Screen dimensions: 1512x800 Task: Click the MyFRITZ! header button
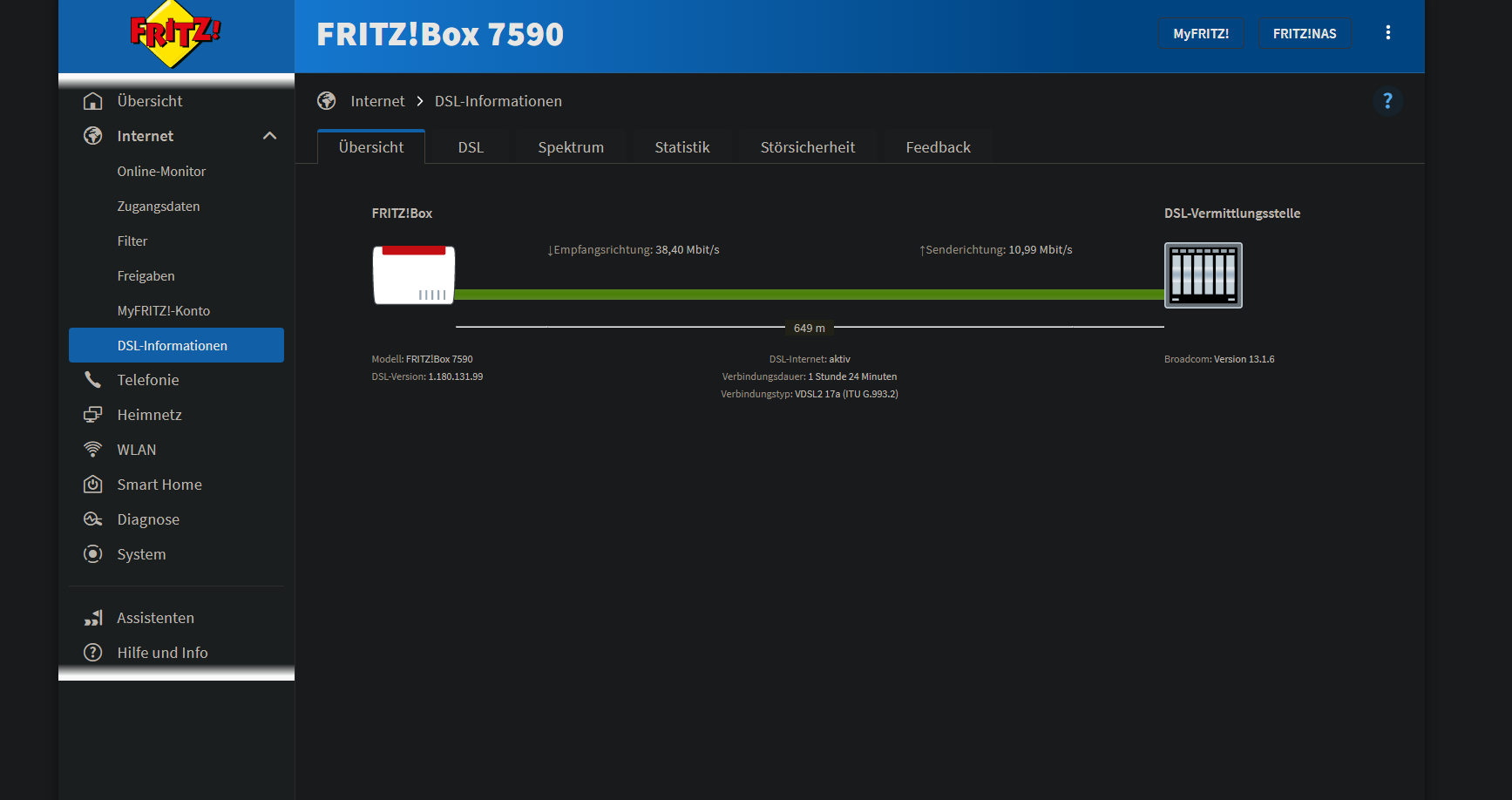click(x=1201, y=34)
